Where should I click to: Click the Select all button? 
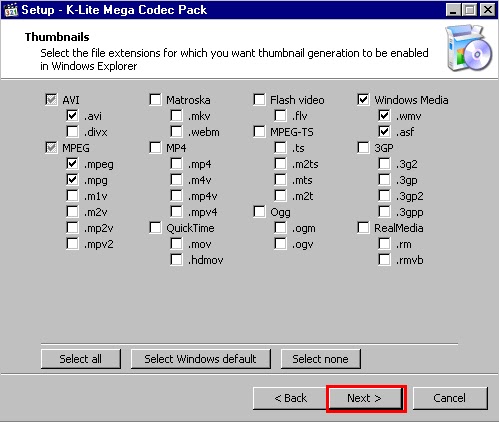point(81,359)
